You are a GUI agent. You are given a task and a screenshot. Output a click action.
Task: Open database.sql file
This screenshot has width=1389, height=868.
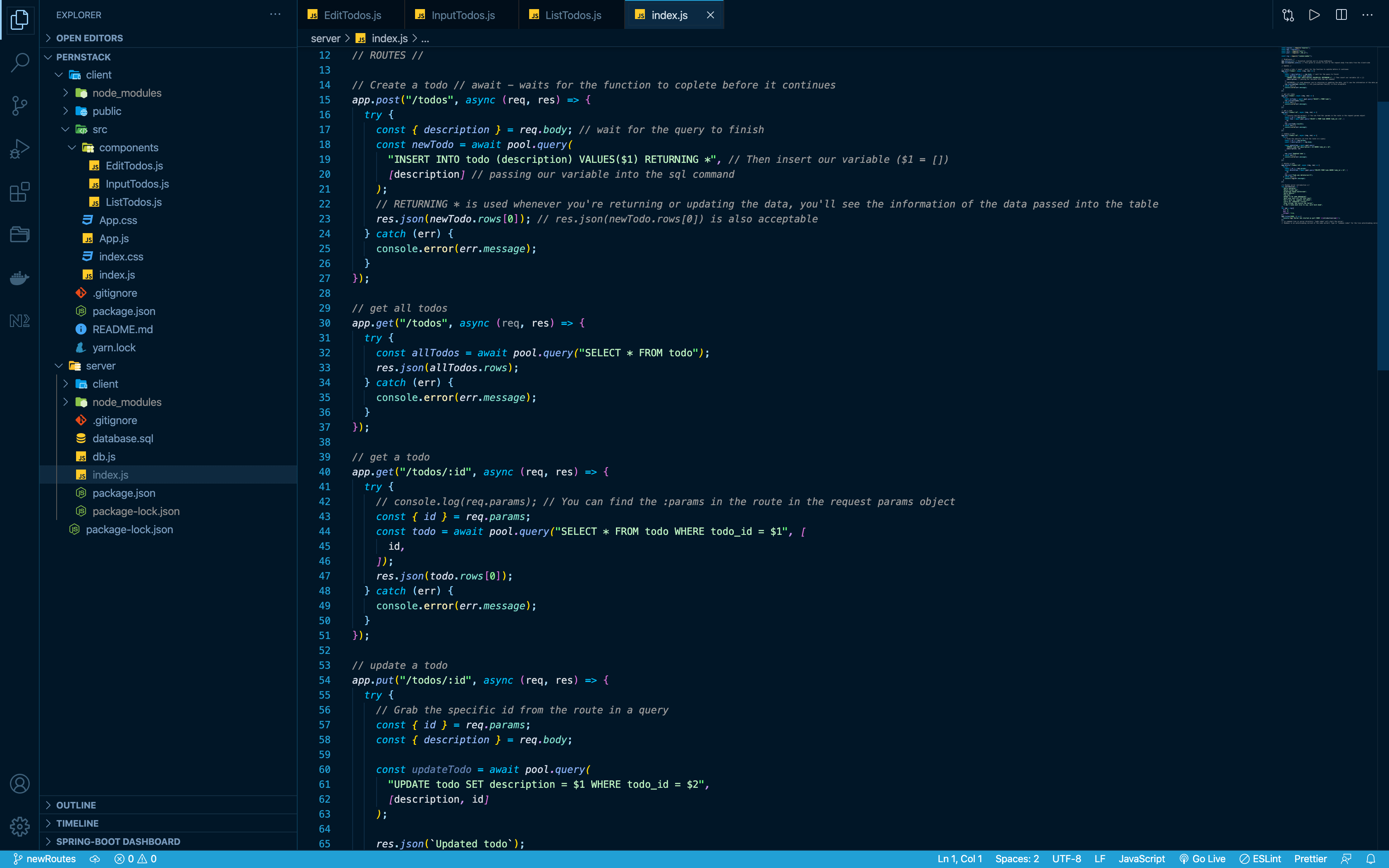point(168,439)
